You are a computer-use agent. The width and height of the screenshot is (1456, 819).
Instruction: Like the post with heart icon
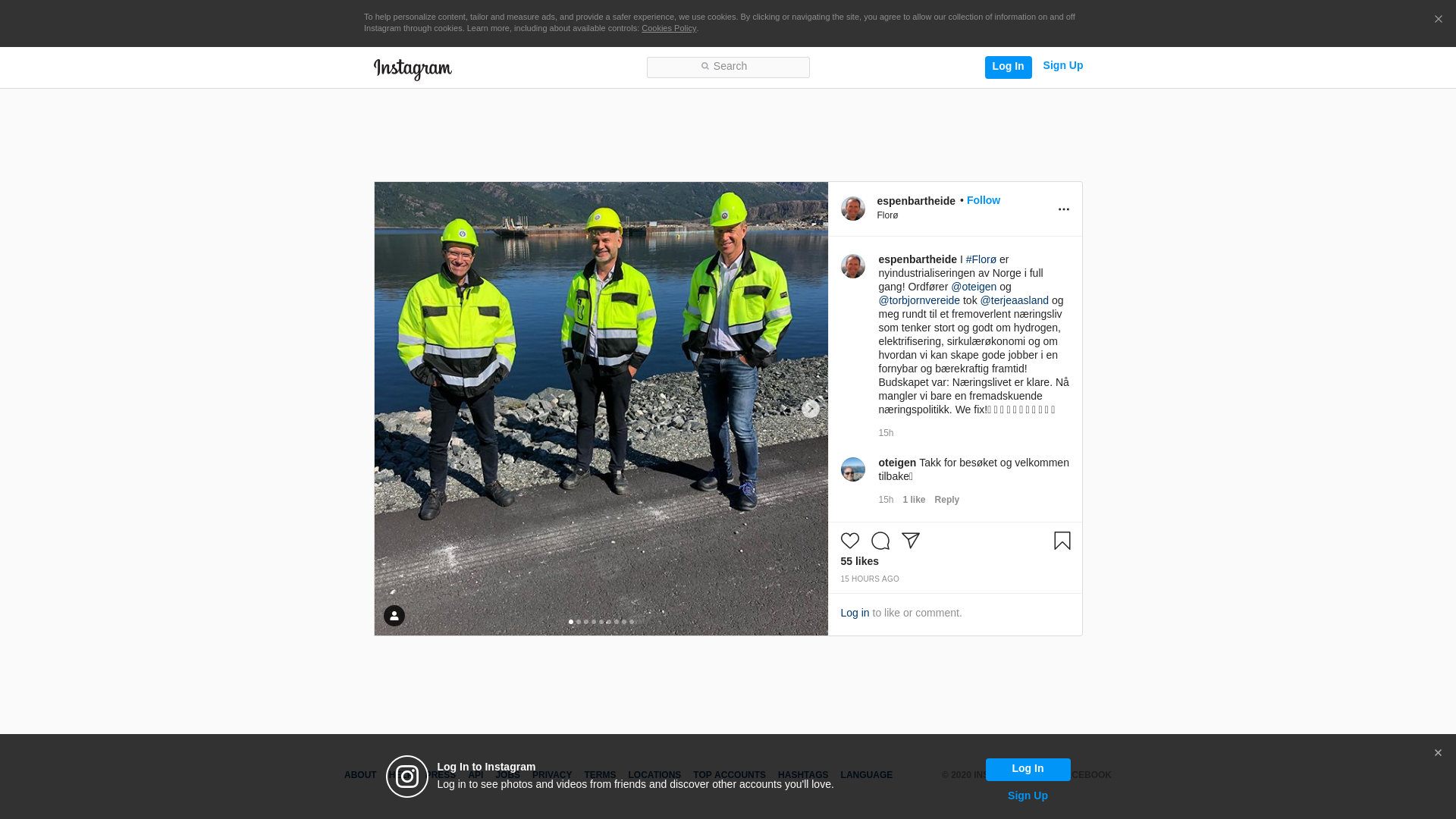pyautogui.click(x=849, y=541)
